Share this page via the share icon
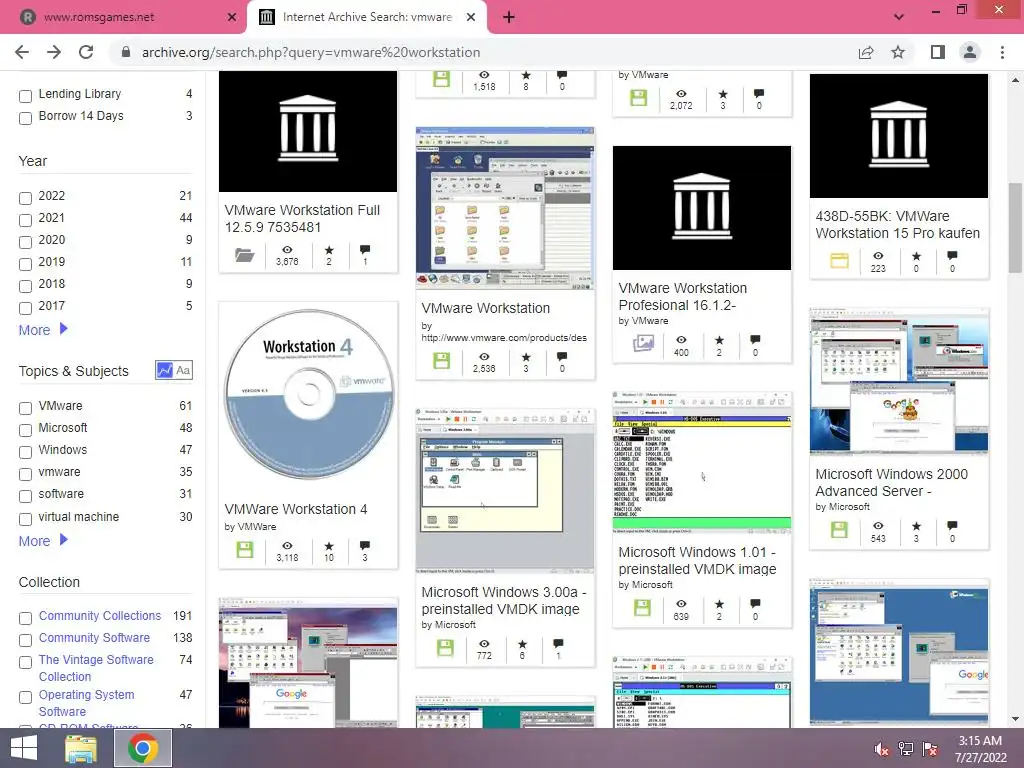The image size is (1024, 768). [866, 52]
